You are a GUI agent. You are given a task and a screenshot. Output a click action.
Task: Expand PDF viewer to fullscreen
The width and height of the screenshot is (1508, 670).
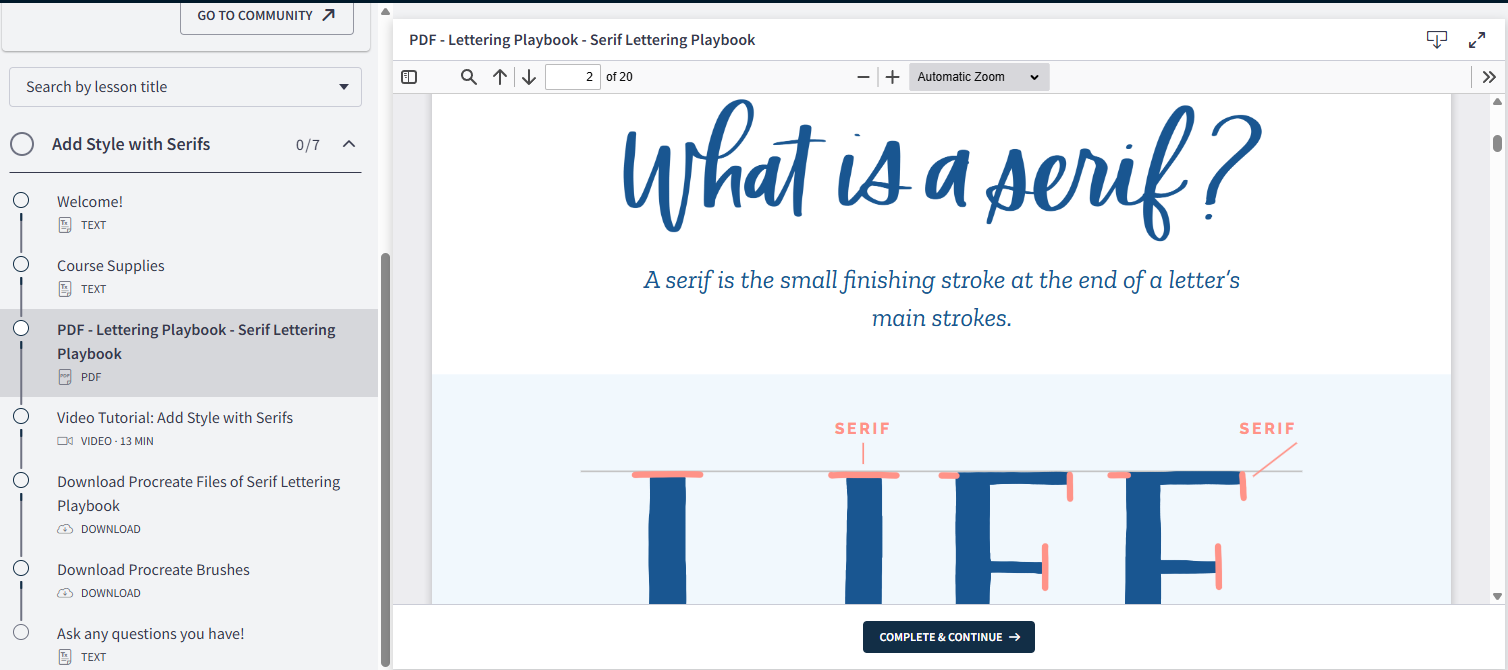pos(1477,40)
